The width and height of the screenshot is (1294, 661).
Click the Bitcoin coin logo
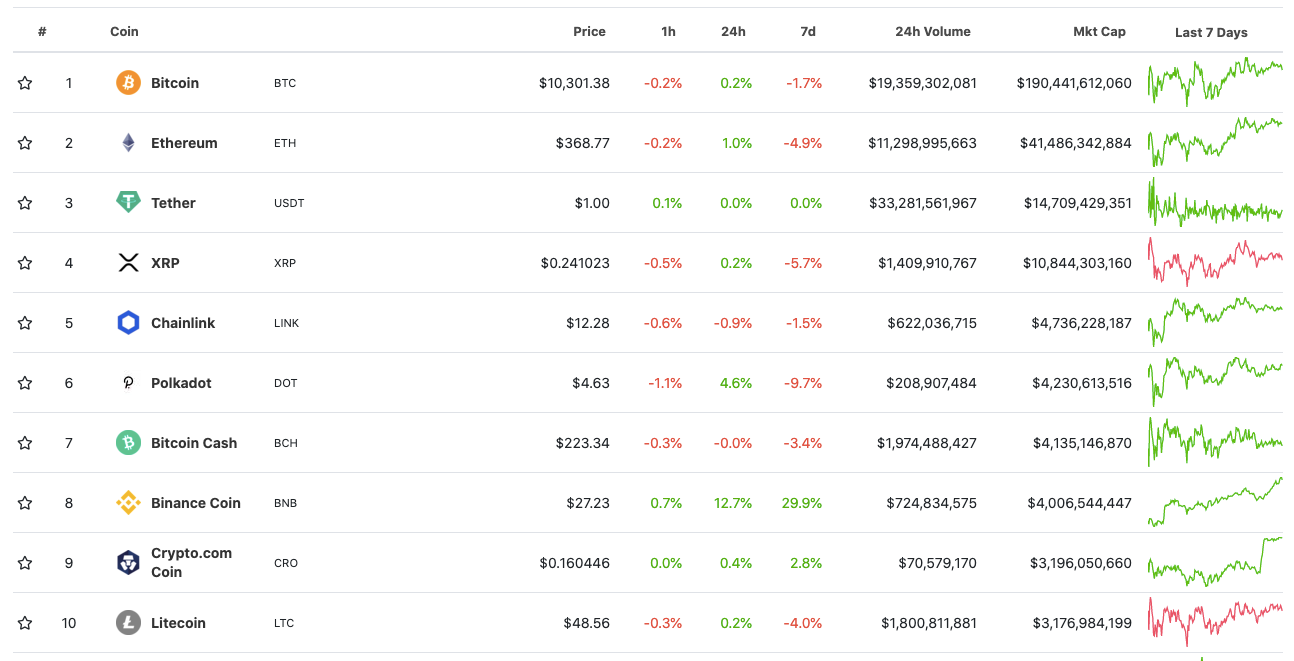pos(128,83)
